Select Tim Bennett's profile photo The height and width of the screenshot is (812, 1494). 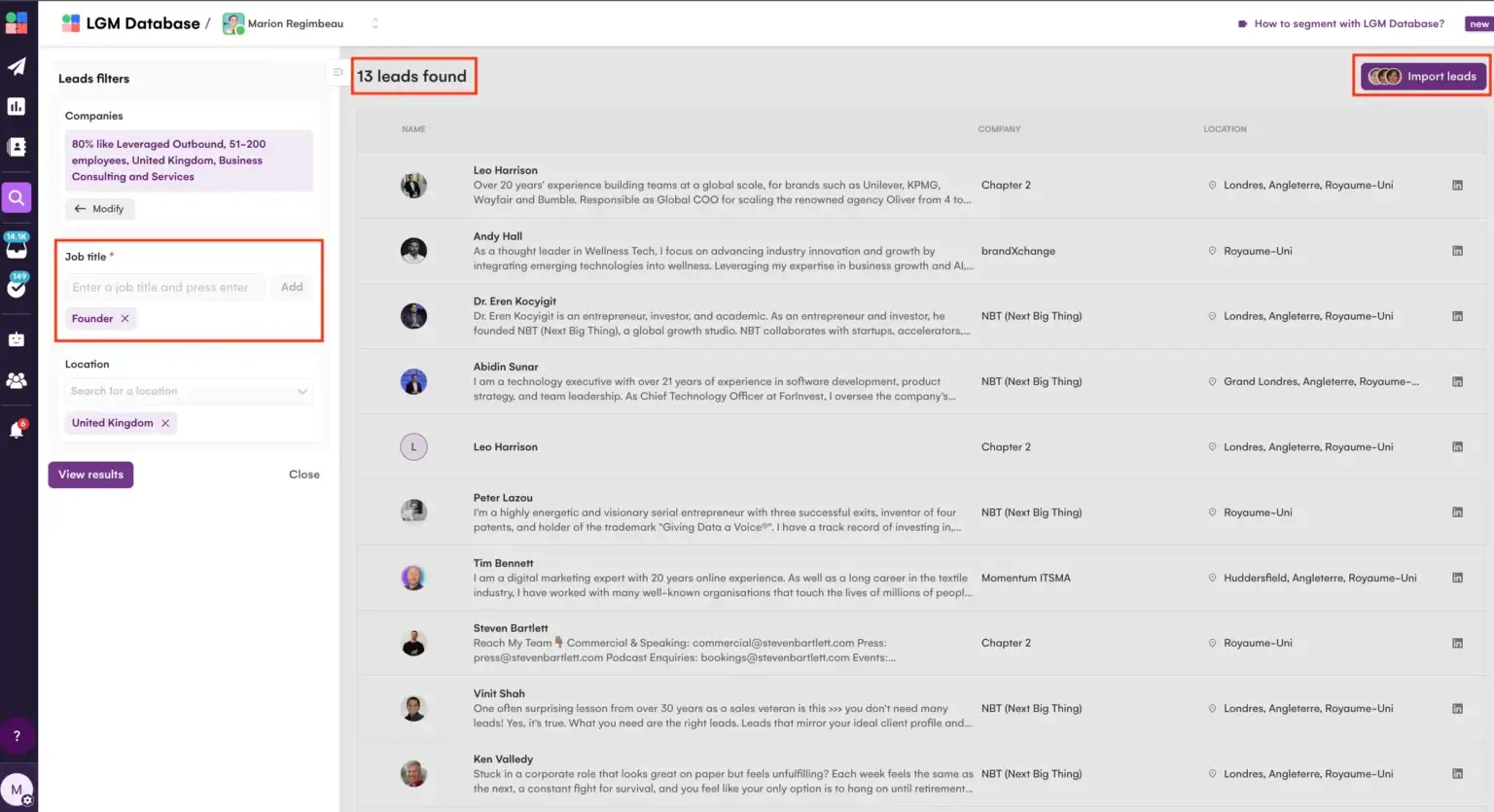pos(413,578)
